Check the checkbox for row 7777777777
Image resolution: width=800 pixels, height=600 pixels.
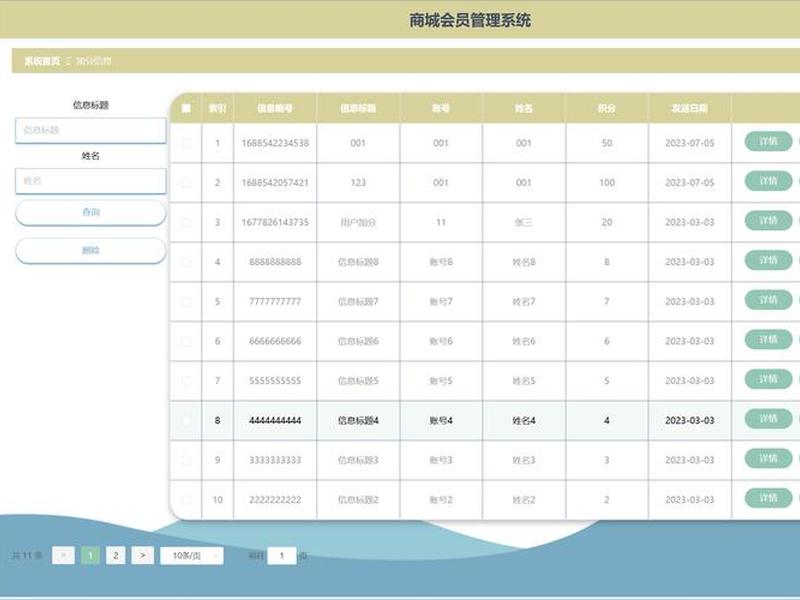[186, 302]
